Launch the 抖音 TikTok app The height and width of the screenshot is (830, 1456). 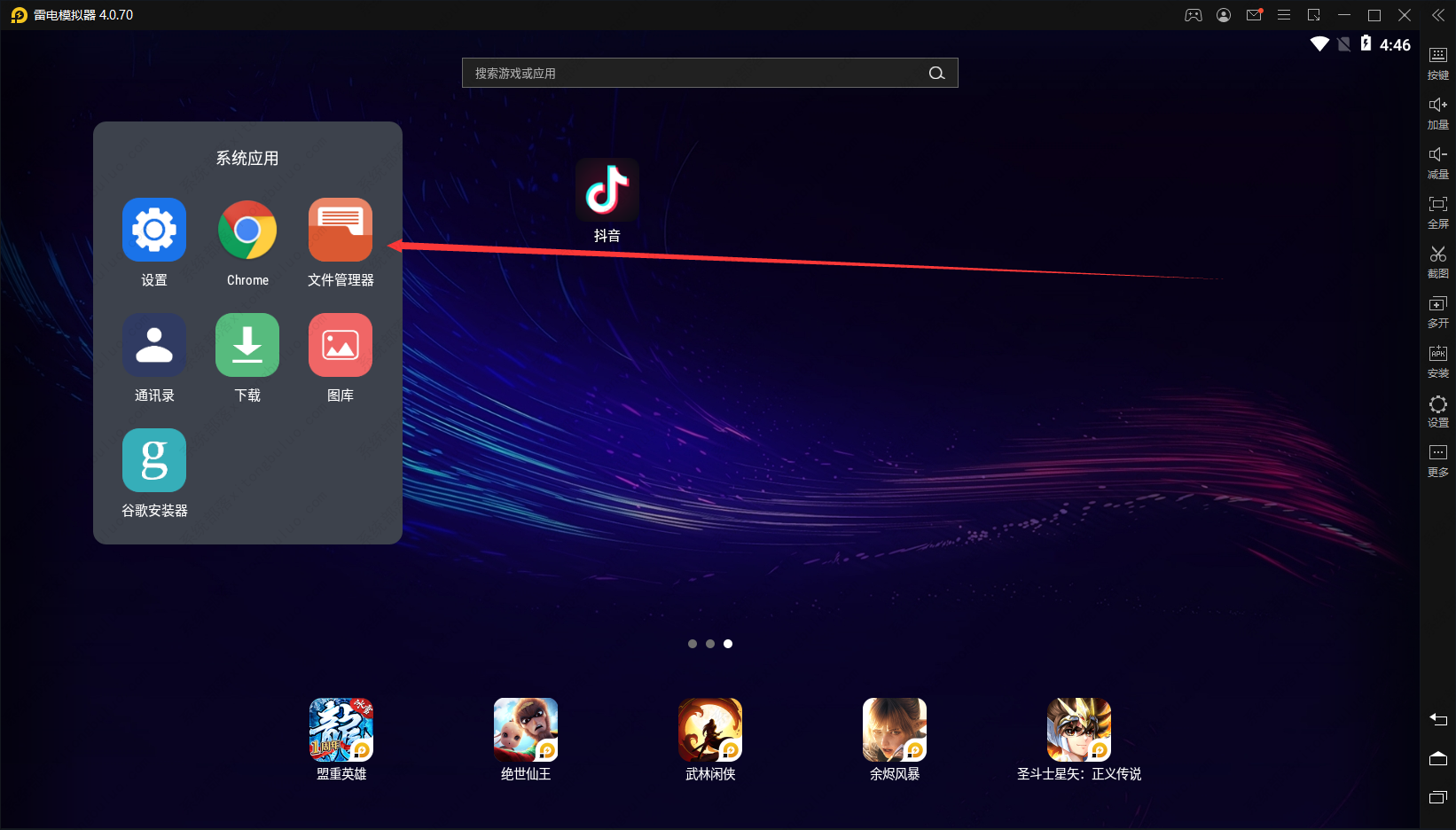click(x=607, y=191)
